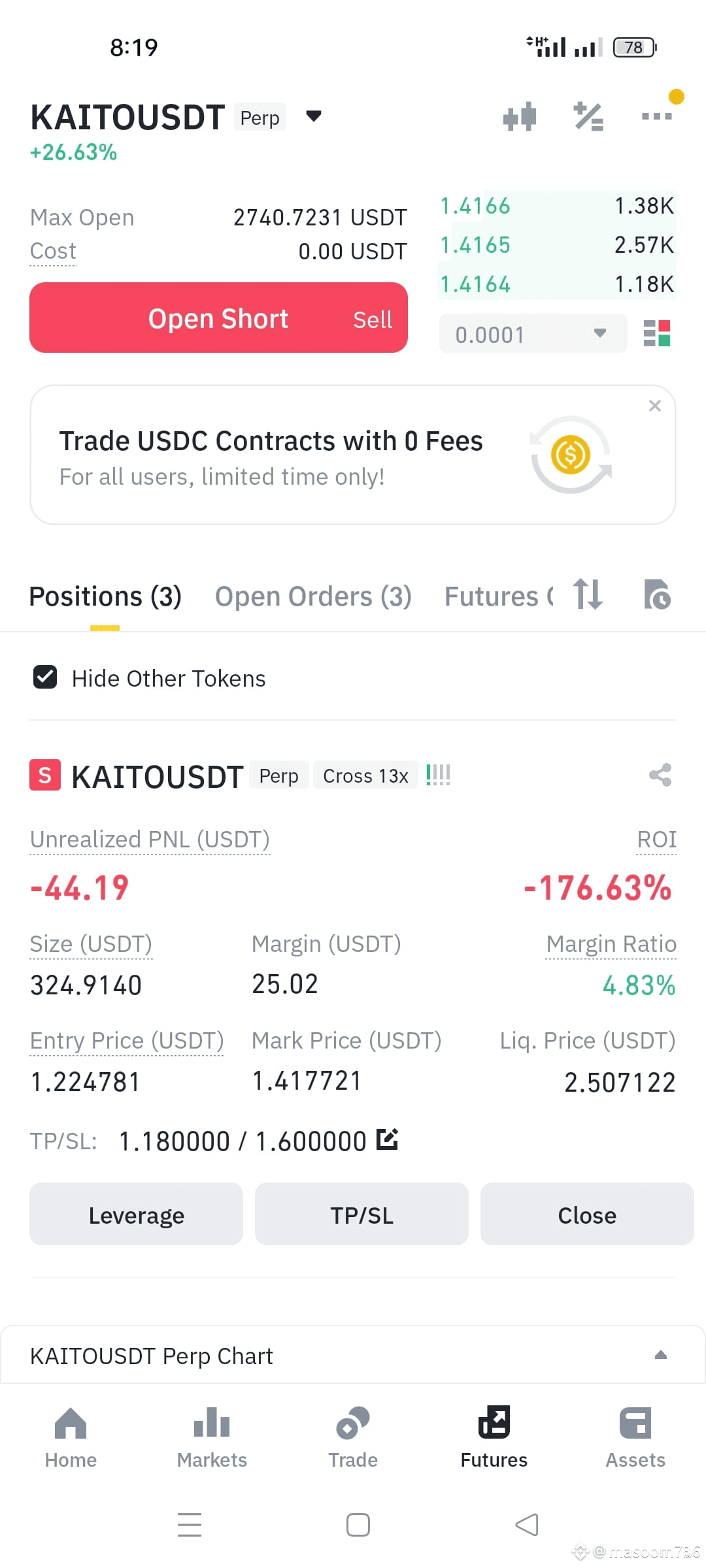The height and width of the screenshot is (1568, 706).
Task: Select the 1.4165 order book price
Action: pos(475,245)
